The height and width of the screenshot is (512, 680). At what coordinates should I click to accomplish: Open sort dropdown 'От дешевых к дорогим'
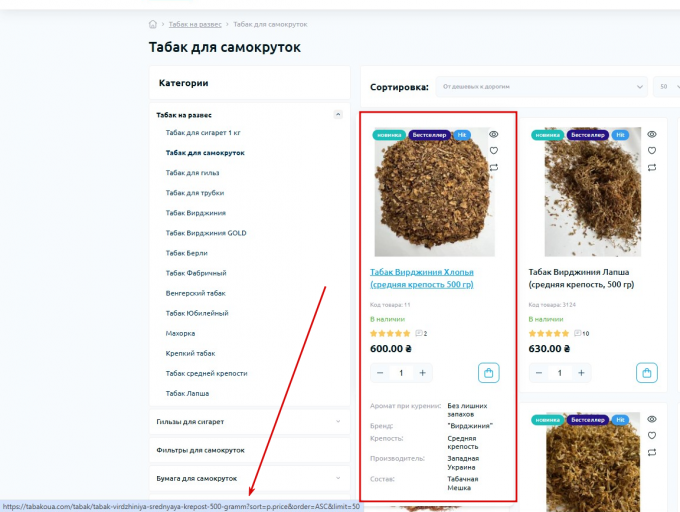coord(541,87)
